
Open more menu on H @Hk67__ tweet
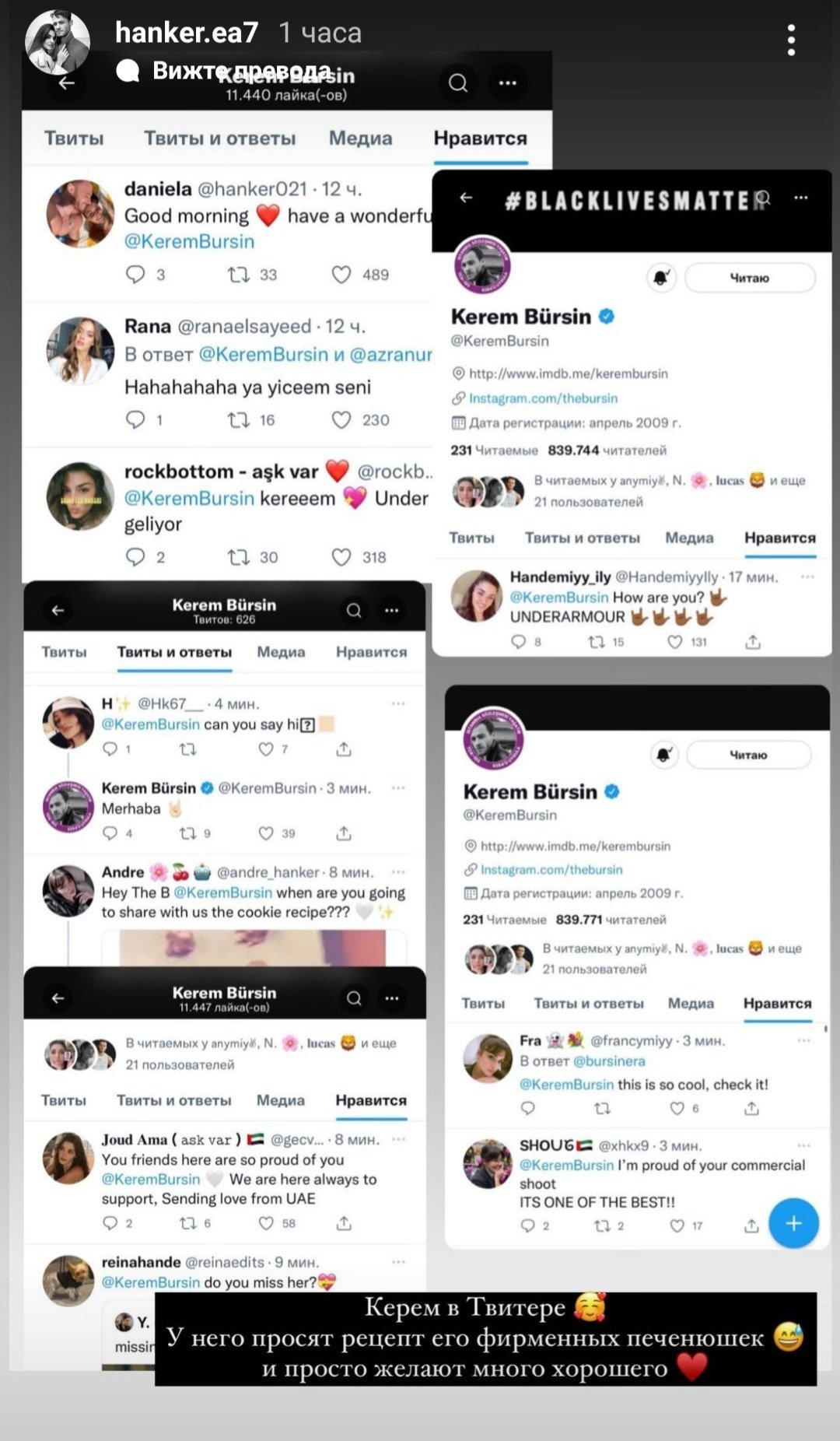(398, 703)
